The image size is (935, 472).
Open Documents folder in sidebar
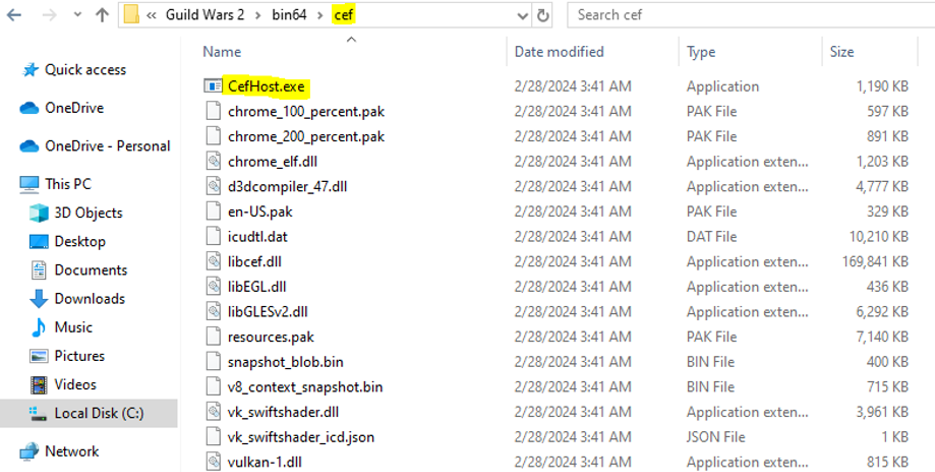pos(91,270)
